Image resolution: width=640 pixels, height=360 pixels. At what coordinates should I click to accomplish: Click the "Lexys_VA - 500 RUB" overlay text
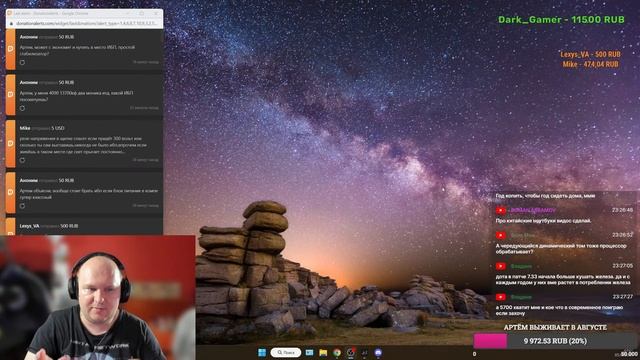click(590, 54)
